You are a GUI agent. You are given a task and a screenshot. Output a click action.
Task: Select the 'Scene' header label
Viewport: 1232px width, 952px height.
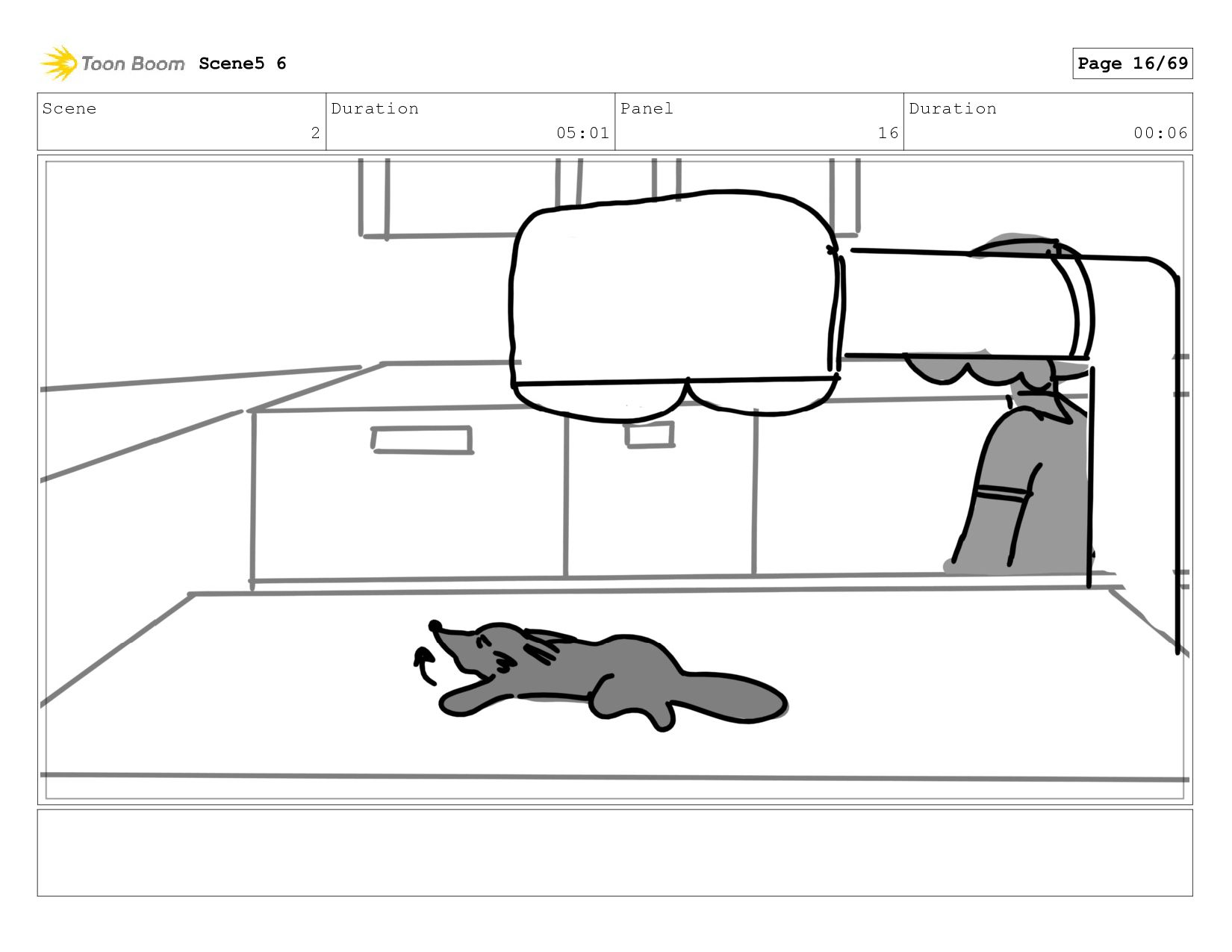pos(69,108)
